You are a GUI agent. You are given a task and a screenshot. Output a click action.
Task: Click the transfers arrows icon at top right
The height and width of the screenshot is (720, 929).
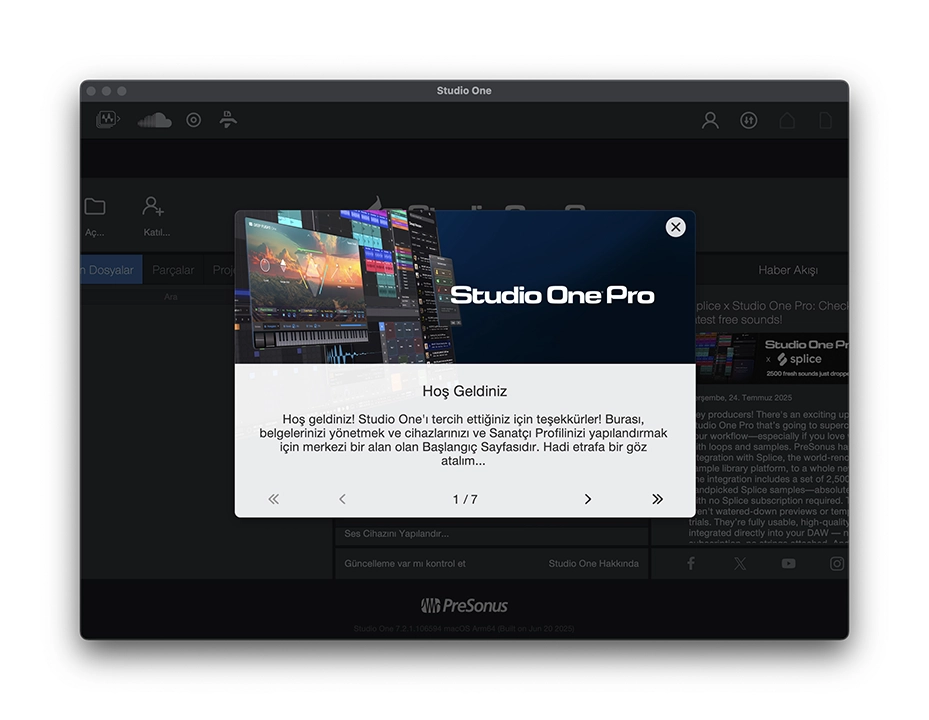[x=748, y=120]
